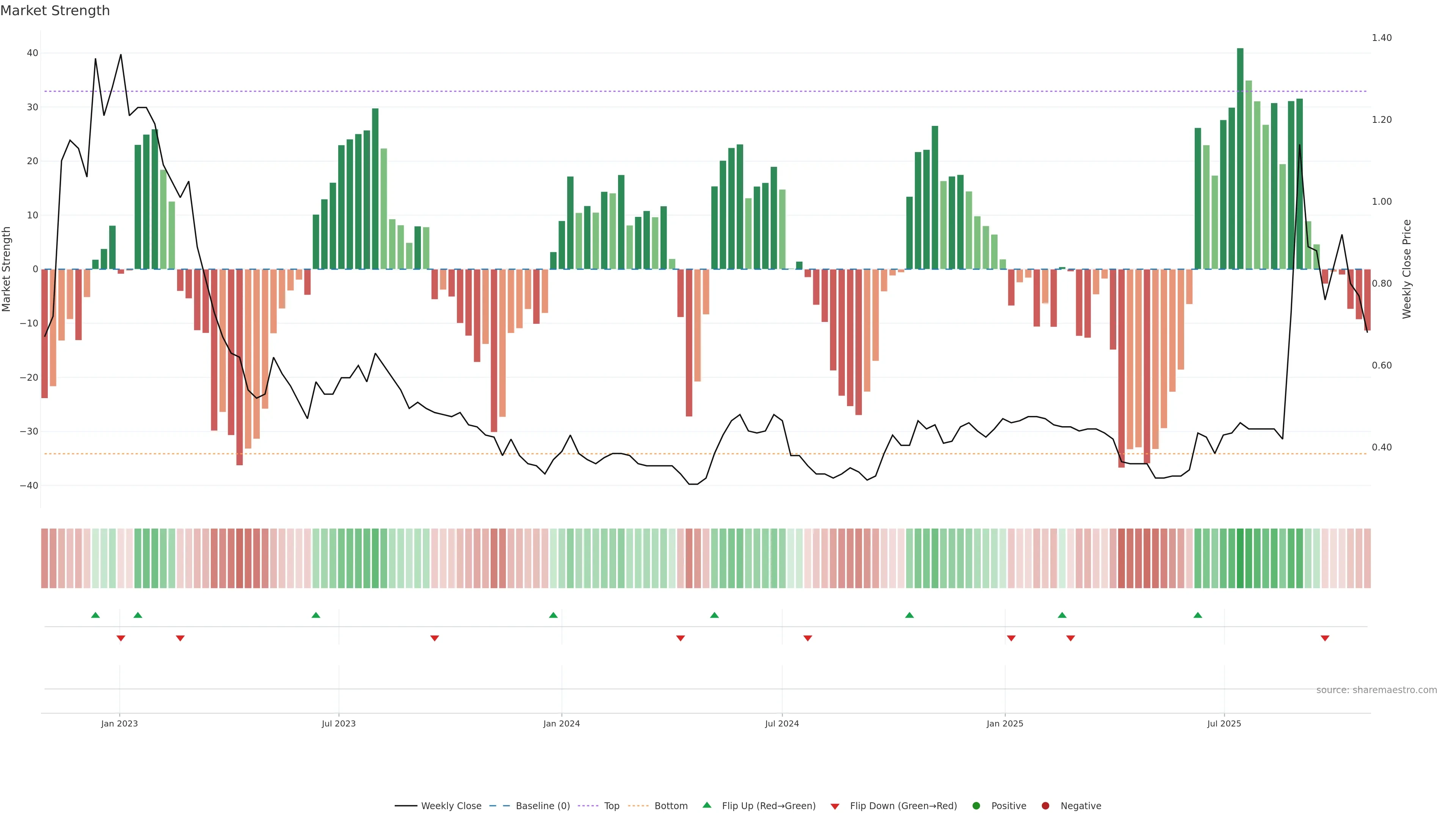Click the first green flip-up triangle marker

(96, 615)
